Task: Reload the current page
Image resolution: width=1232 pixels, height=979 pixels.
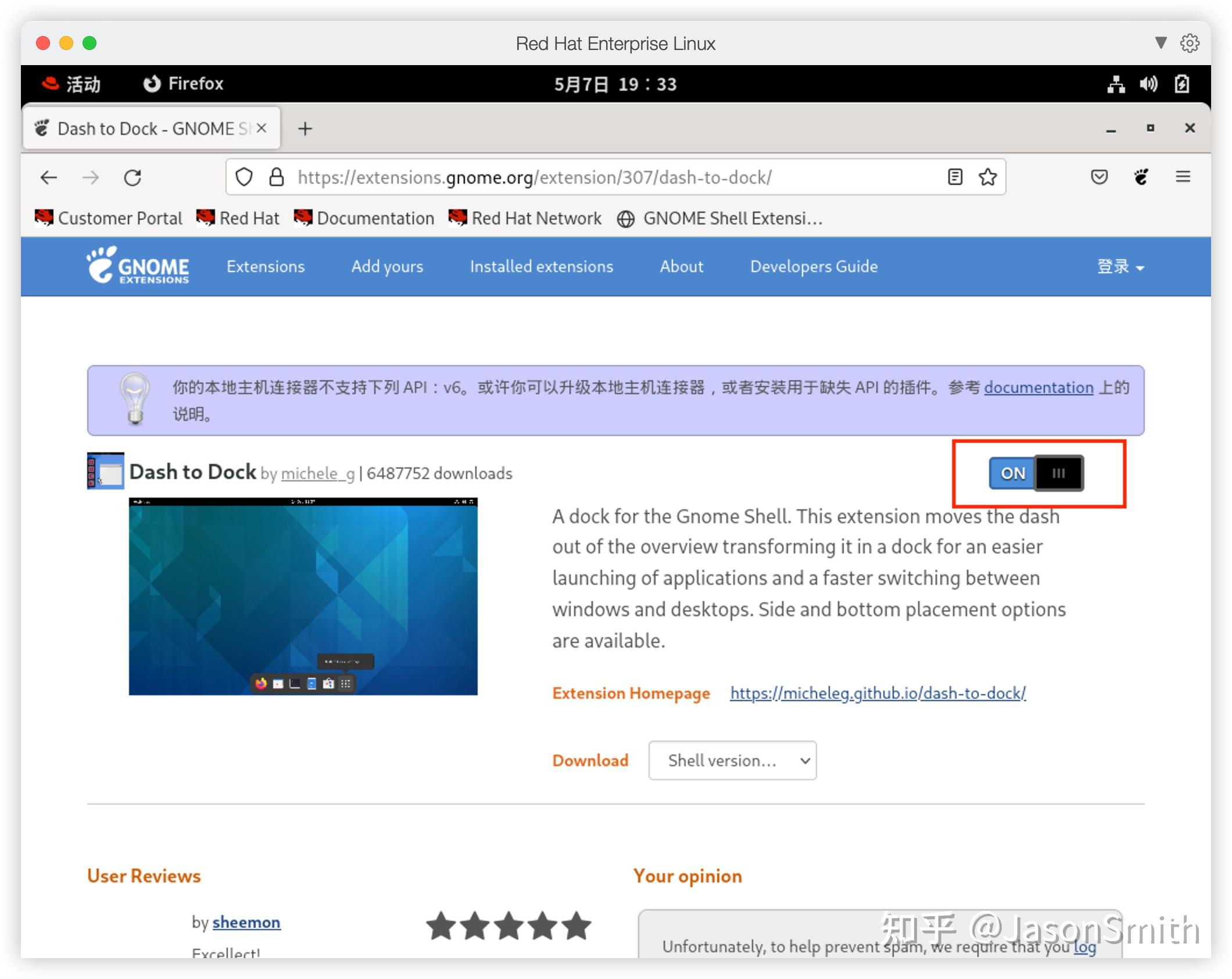Action: tap(133, 177)
